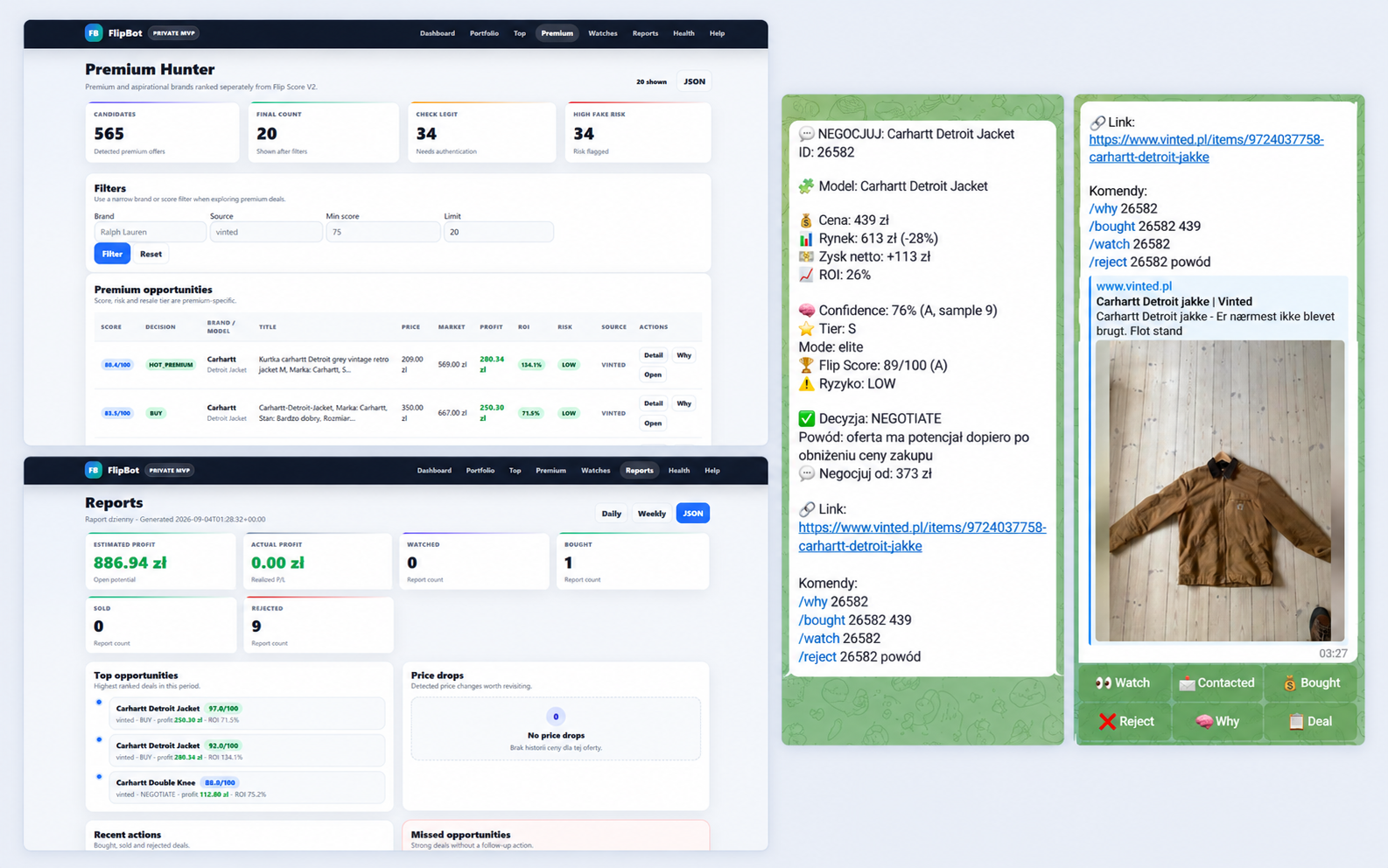Select the High Fake Risk 34 card
The width and height of the screenshot is (1388, 868).
click(638, 132)
